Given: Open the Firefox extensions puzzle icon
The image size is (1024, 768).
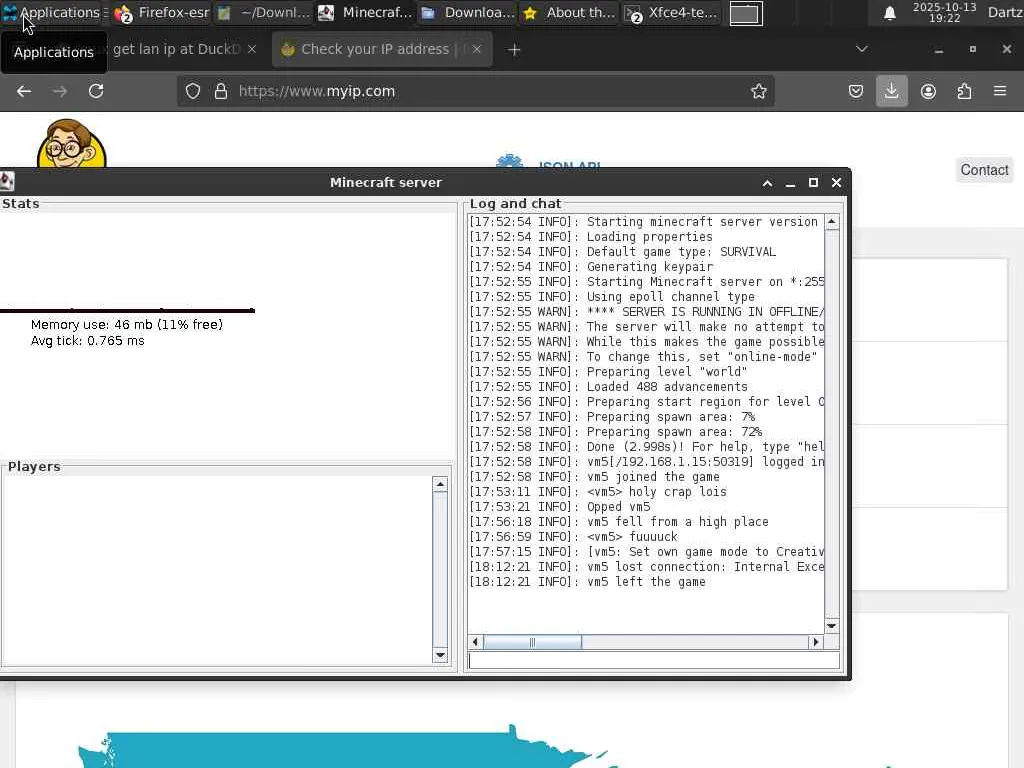Looking at the screenshot, I should [x=964, y=91].
